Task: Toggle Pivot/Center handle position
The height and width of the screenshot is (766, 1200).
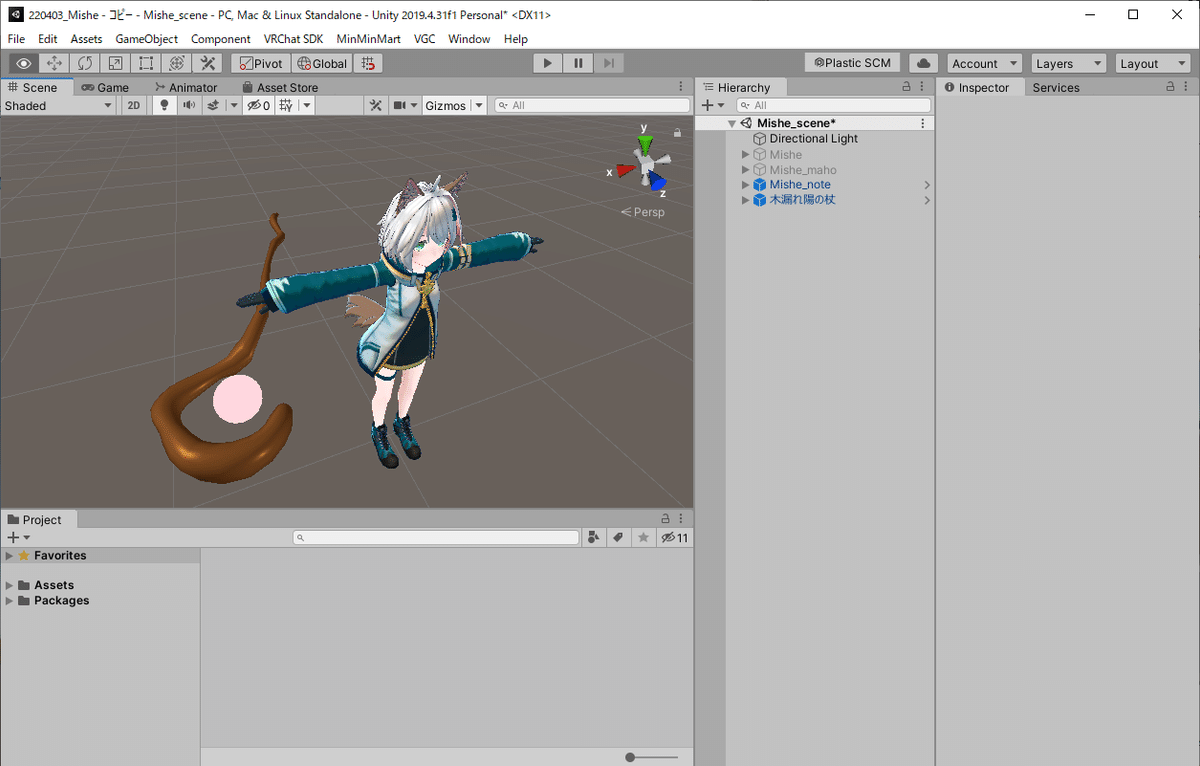Action: click(260, 63)
